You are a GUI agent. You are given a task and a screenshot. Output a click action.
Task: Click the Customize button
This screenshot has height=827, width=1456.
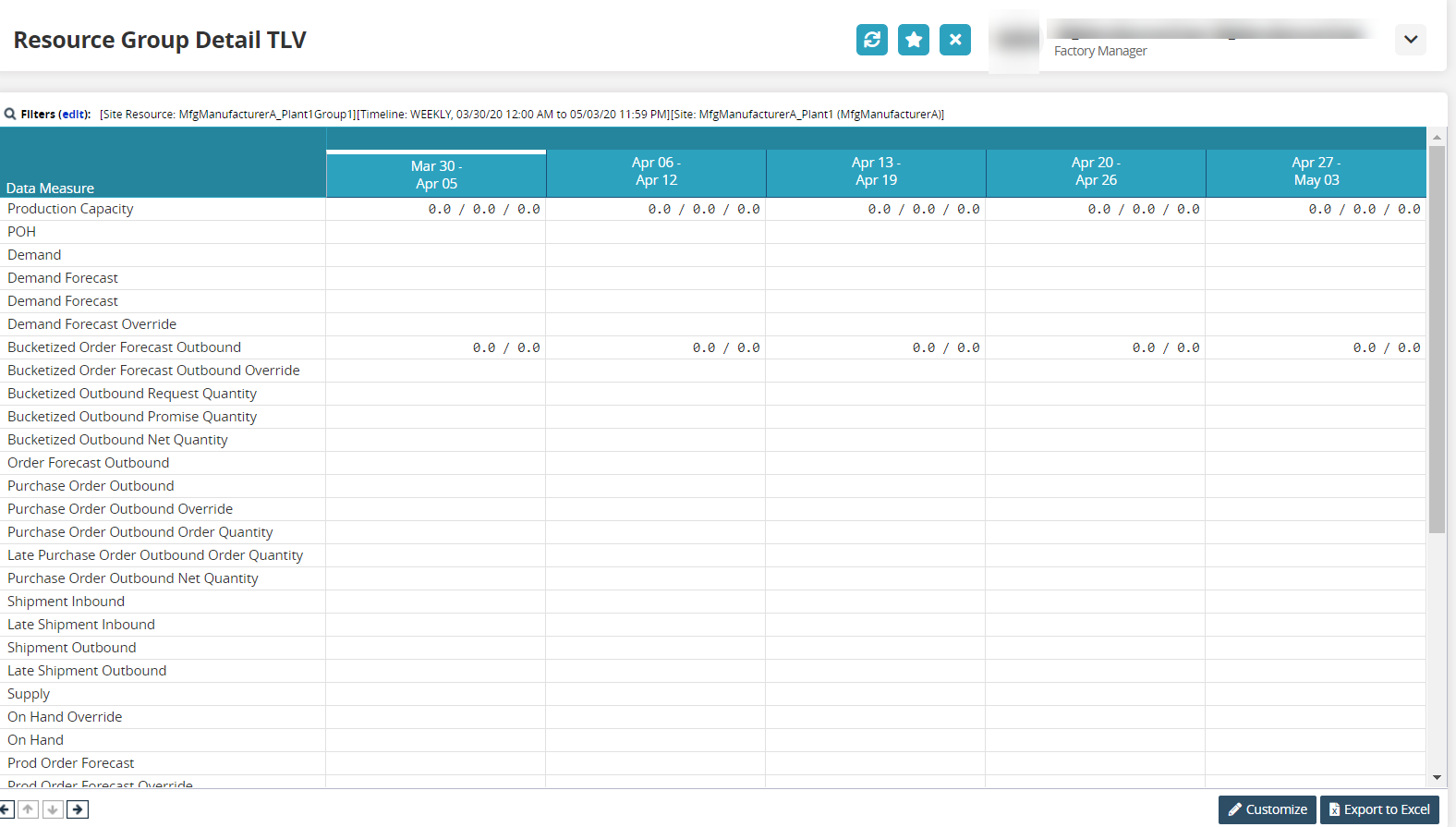1268,809
